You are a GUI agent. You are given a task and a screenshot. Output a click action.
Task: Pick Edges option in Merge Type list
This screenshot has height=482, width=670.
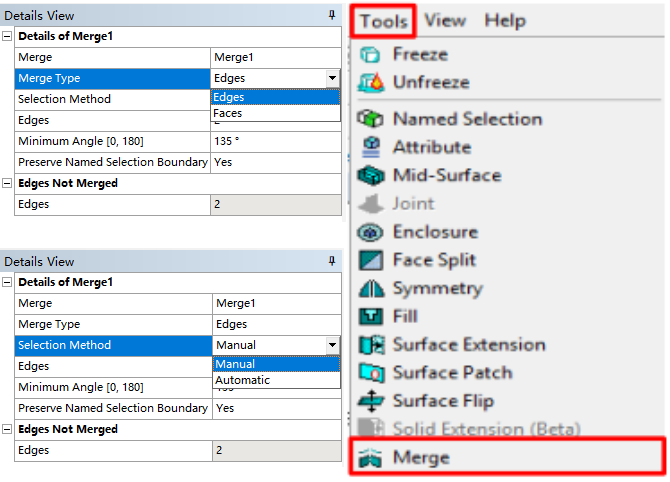276,97
